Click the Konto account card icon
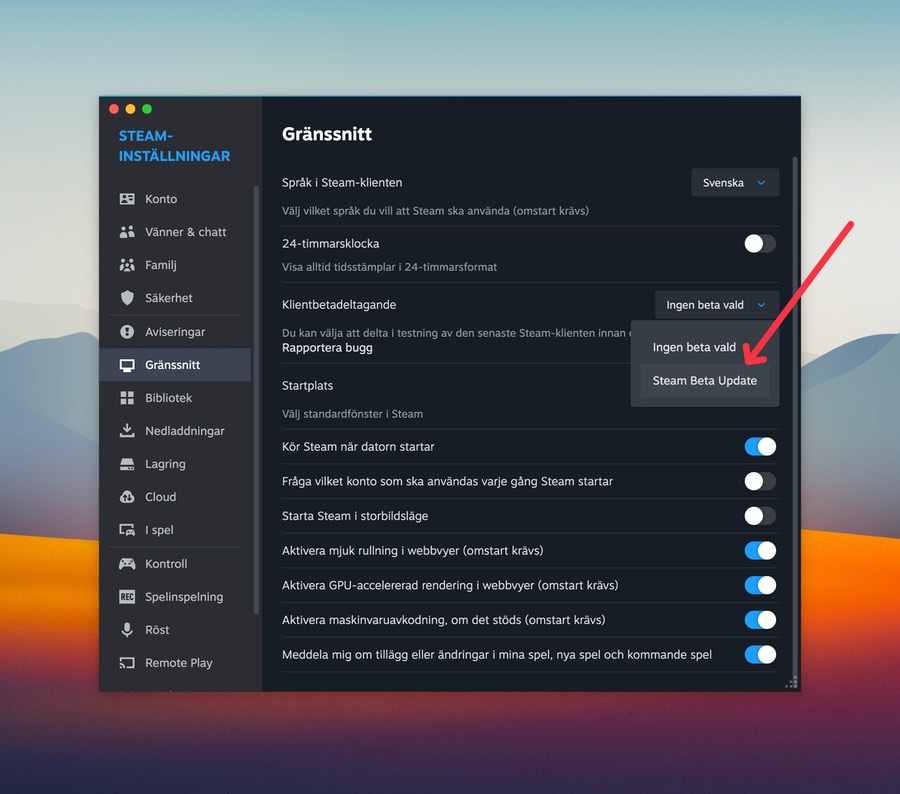This screenshot has width=900, height=794. click(127, 199)
